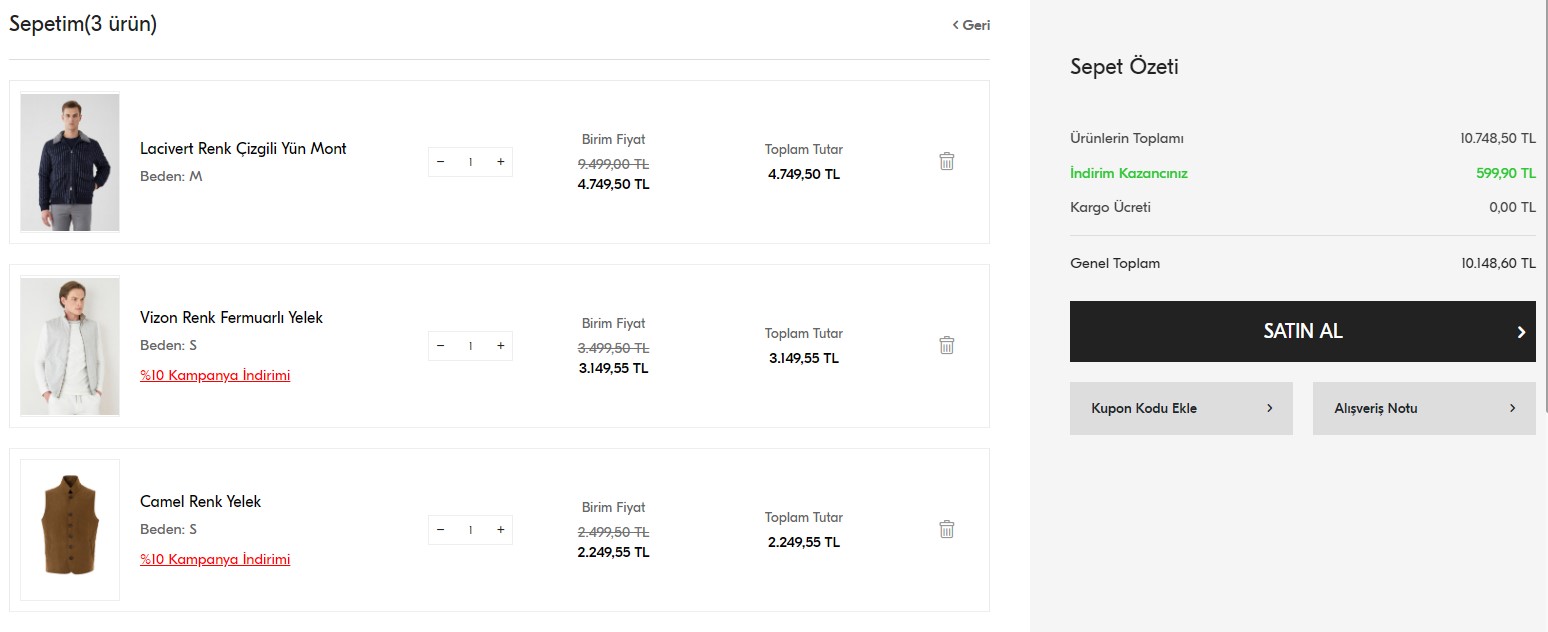
Task: Add one more Vizon Renk Fermuarlı Yelek
Action: point(500,346)
